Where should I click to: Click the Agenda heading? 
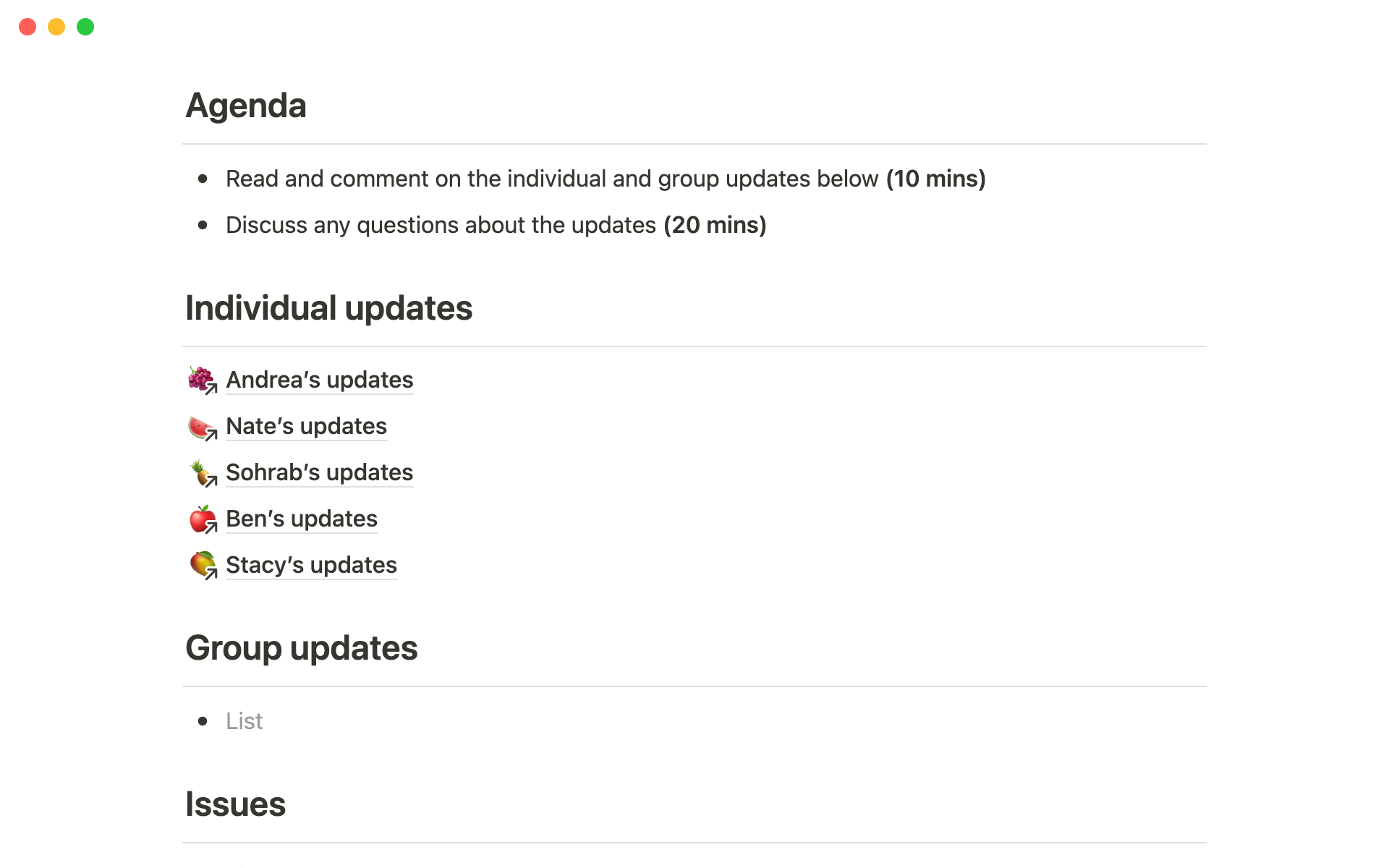click(246, 106)
